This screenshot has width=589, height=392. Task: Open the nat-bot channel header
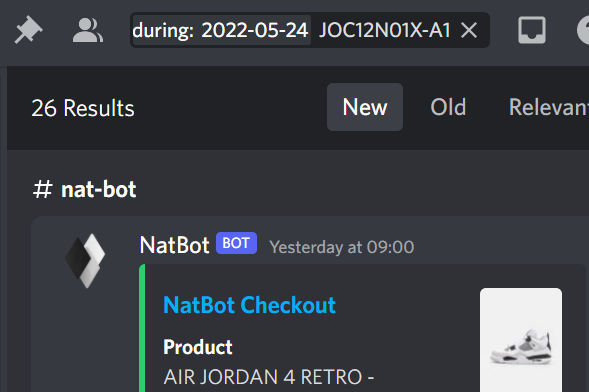(85, 189)
